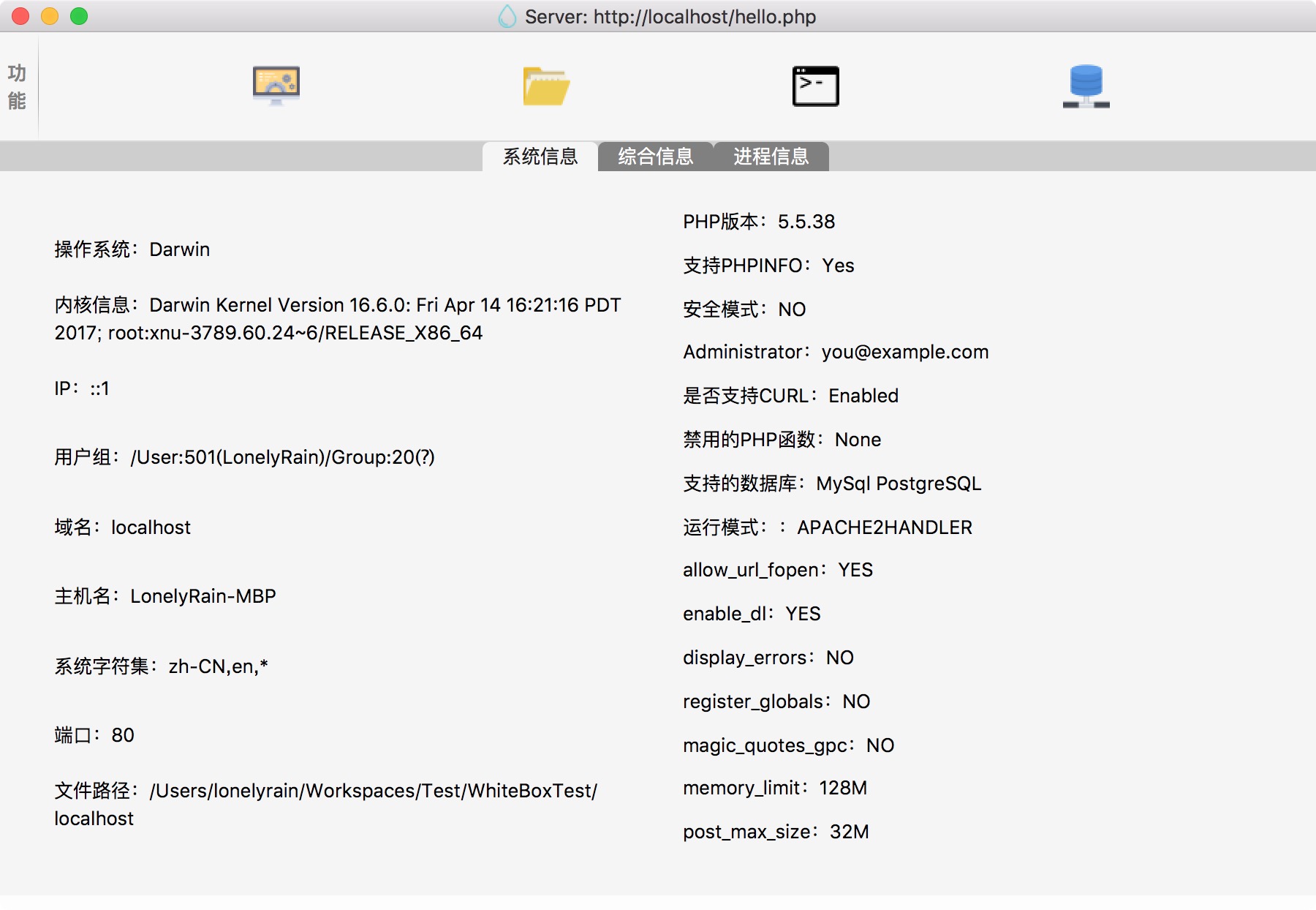
Task: Select the Administrator: you@example.com line
Action: coord(836,352)
